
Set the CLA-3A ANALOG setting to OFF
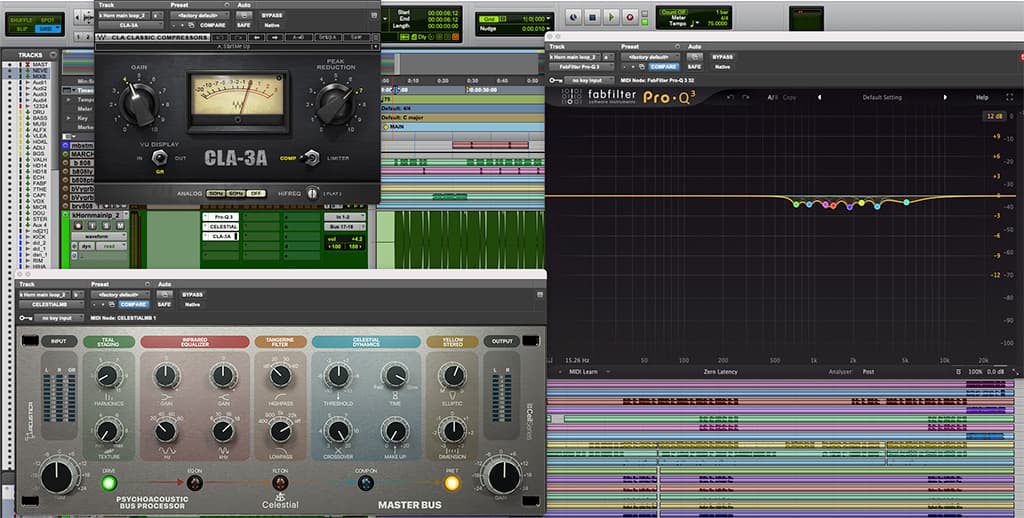pyautogui.click(x=257, y=194)
